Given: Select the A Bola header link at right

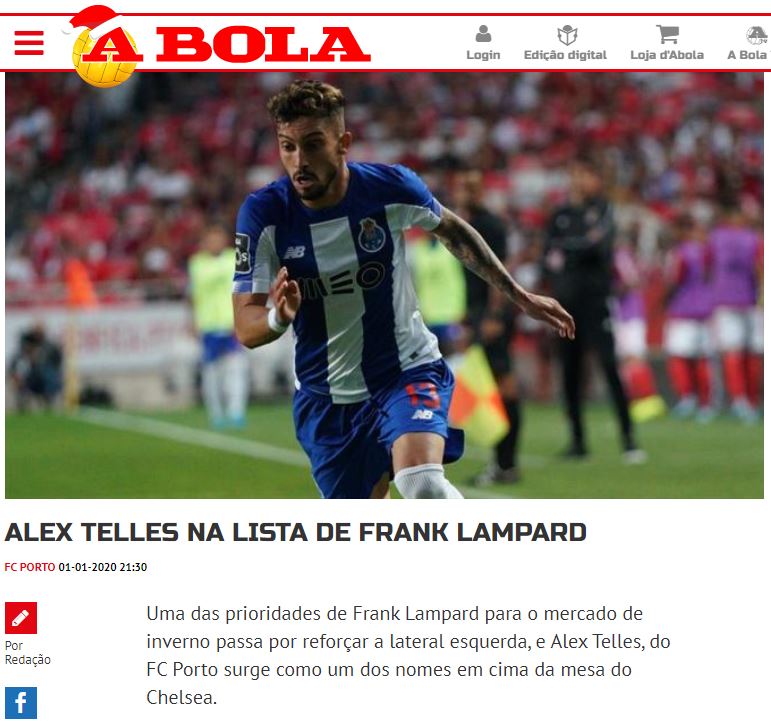Looking at the screenshot, I should (747, 55).
